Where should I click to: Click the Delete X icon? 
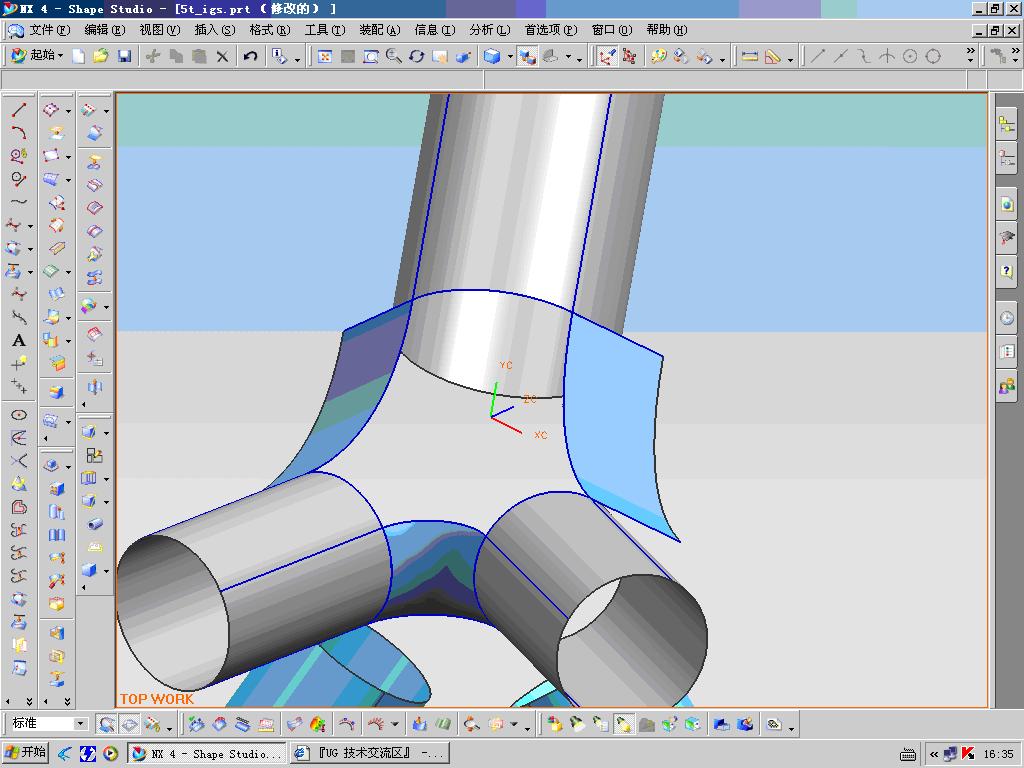point(222,56)
